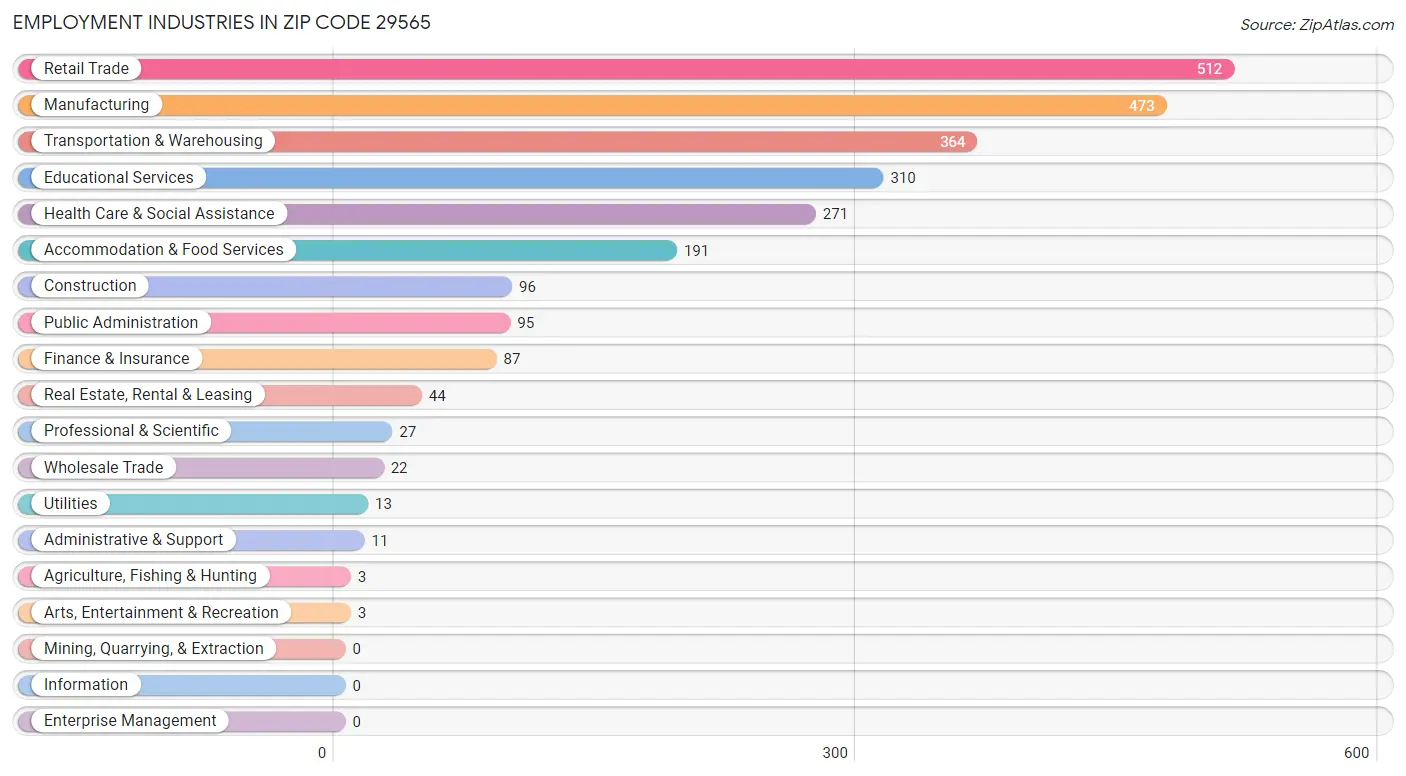1406x776 pixels.
Task: Click the Information label
Action: 86,685
